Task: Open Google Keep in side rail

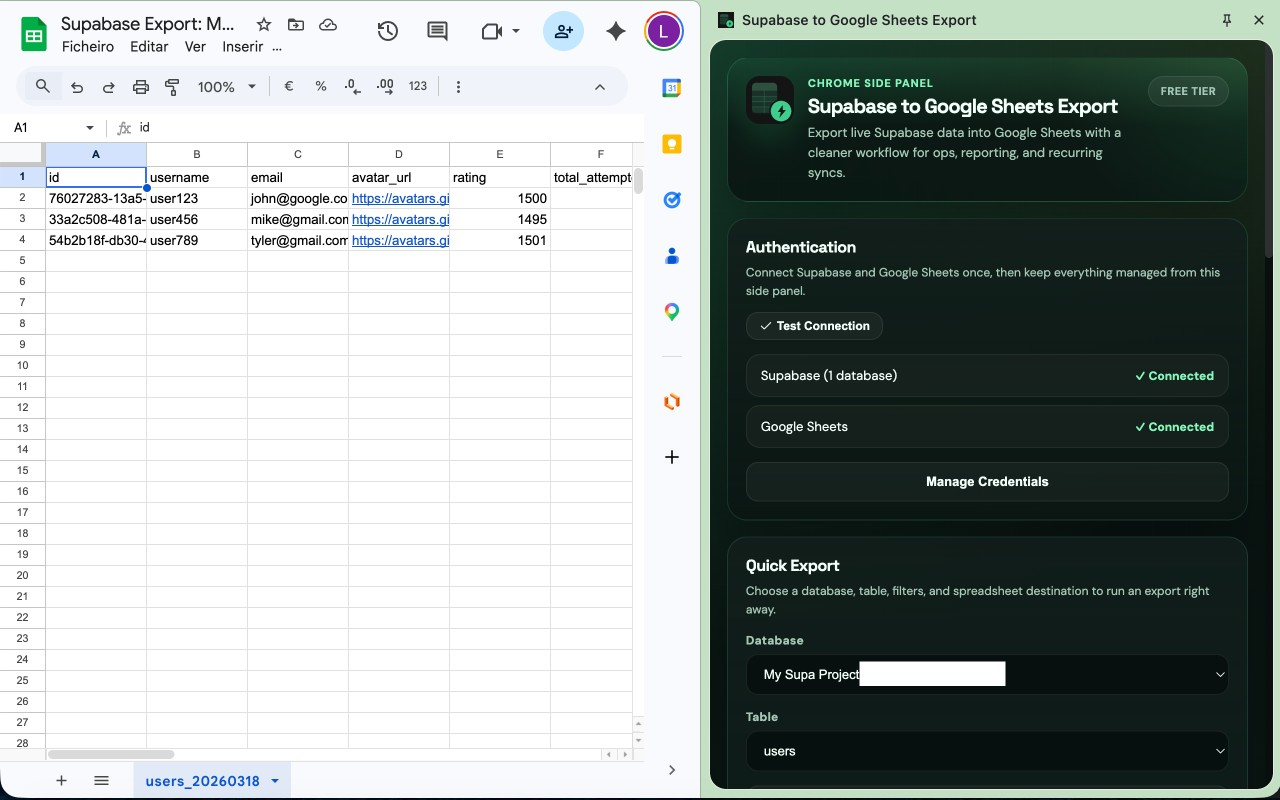Action: coord(672,144)
